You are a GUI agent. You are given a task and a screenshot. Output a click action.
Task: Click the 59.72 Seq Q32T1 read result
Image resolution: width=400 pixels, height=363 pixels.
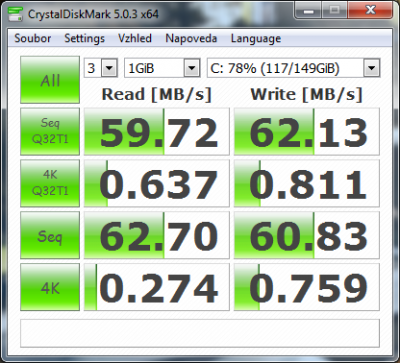157,131
